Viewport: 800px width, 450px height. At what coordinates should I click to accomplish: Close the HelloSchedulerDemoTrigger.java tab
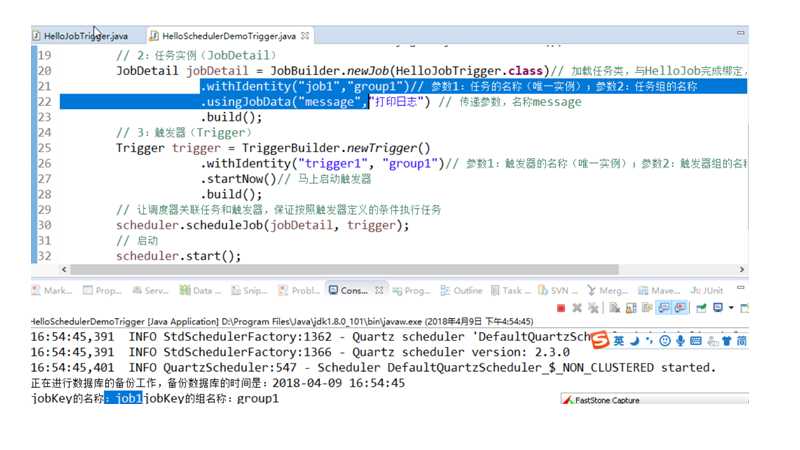(x=305, y=36)
